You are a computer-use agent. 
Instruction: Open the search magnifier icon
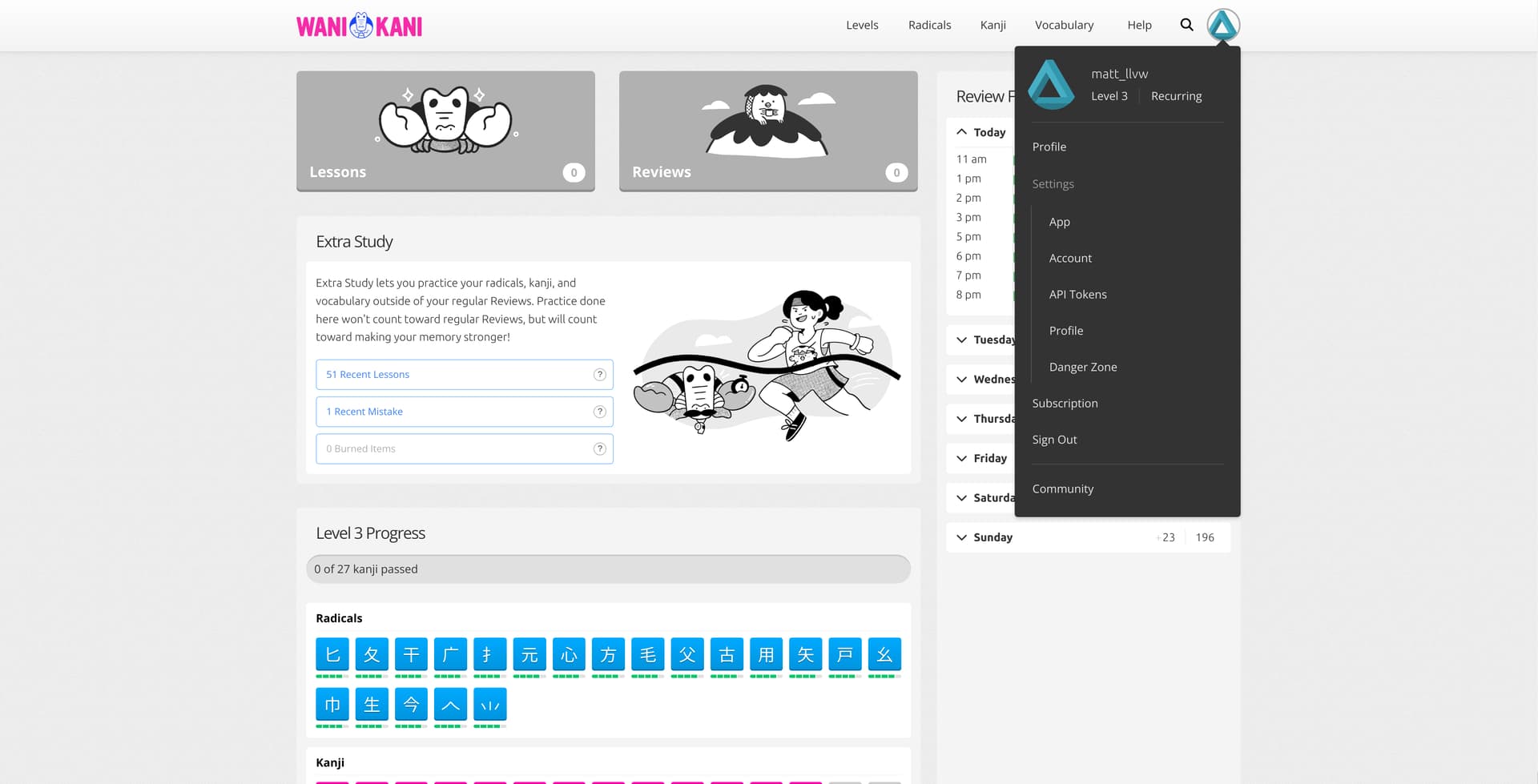click(1186, 25)
